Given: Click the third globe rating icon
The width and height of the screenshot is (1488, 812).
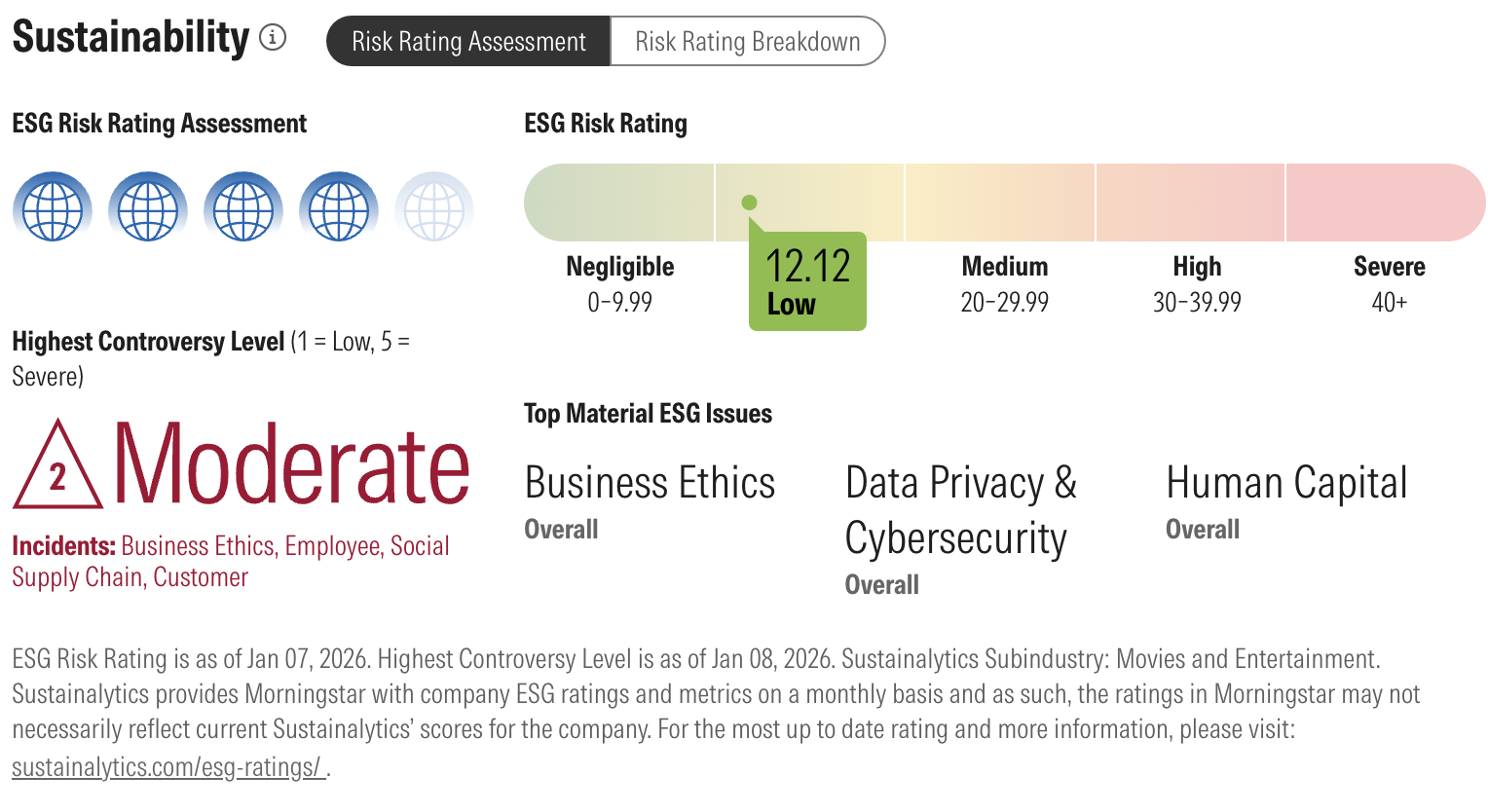Looking at the screenshot, I should click(243, 206).
